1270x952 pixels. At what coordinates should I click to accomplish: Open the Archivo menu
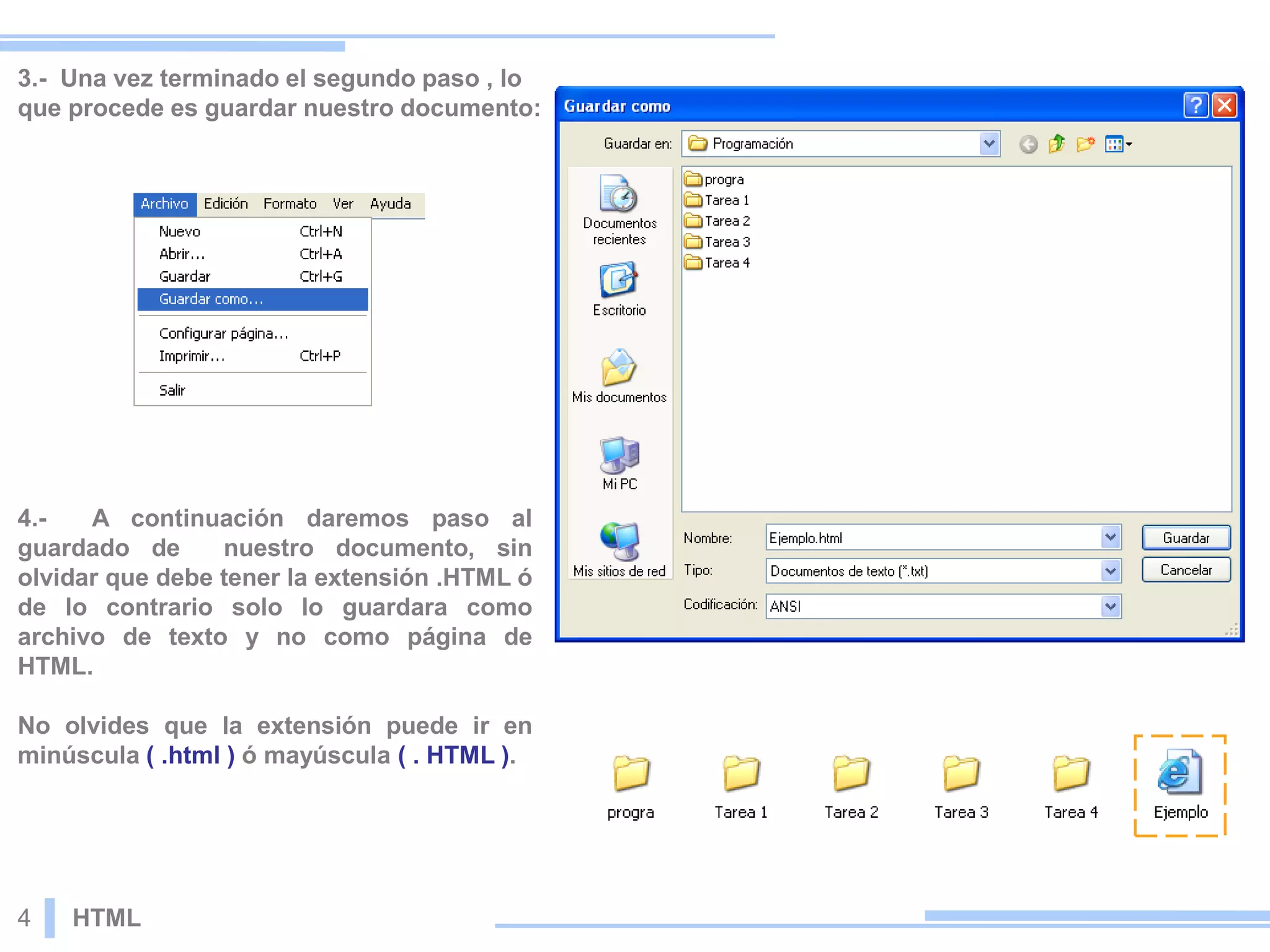pyautogui.click(x=164, y=204)
